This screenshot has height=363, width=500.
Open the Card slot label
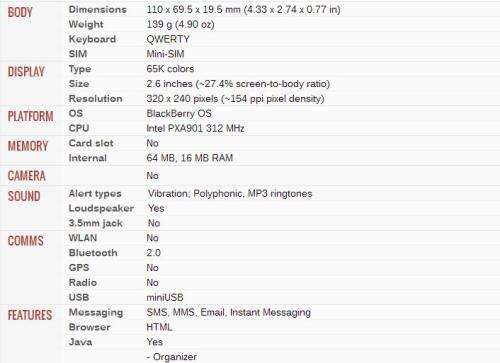[x=91, y=143]
